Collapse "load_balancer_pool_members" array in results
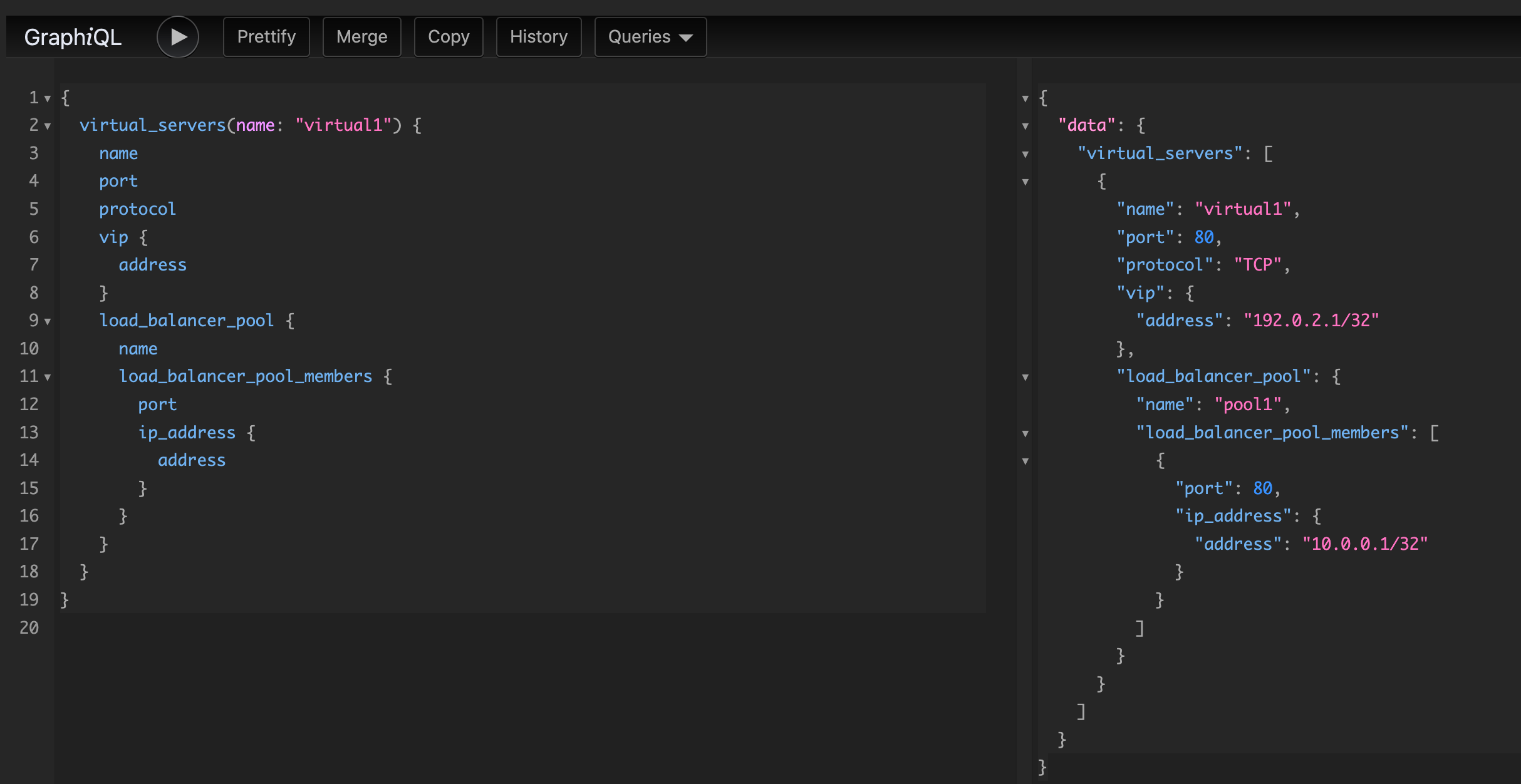 pos(1025,433)
